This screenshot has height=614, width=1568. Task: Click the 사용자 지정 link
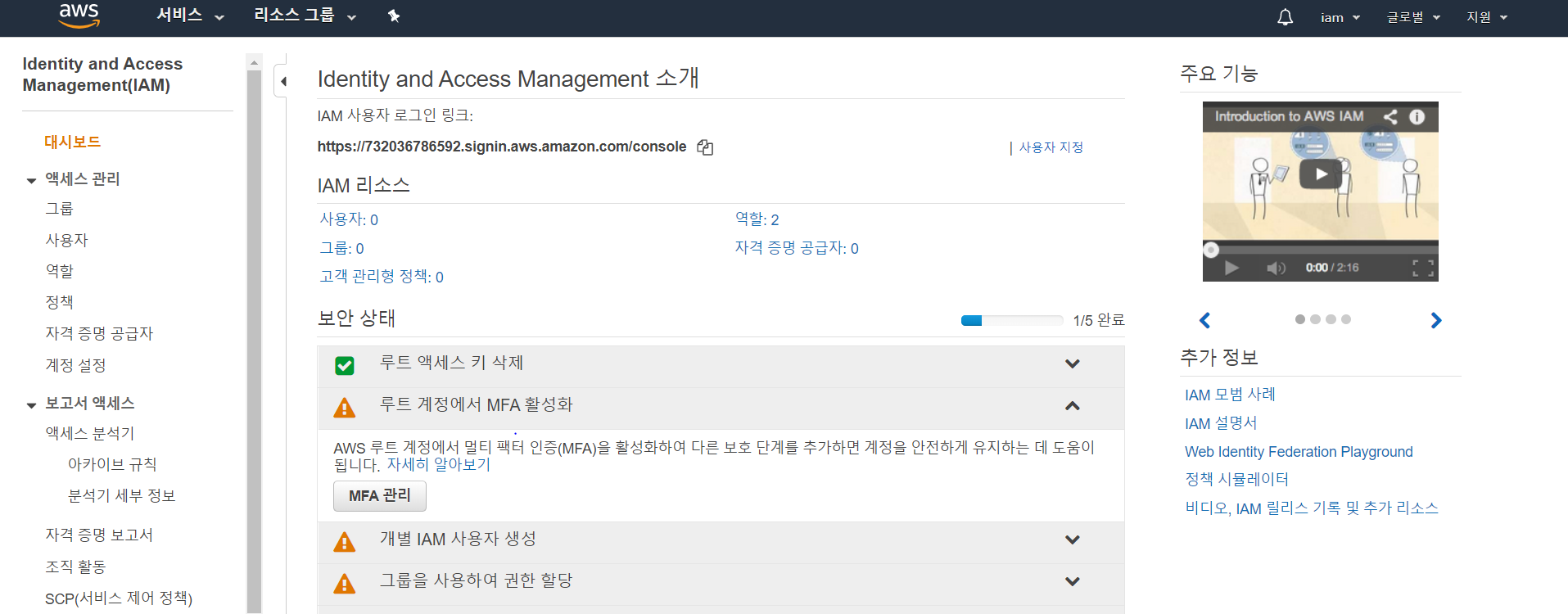coord(1051,147)
